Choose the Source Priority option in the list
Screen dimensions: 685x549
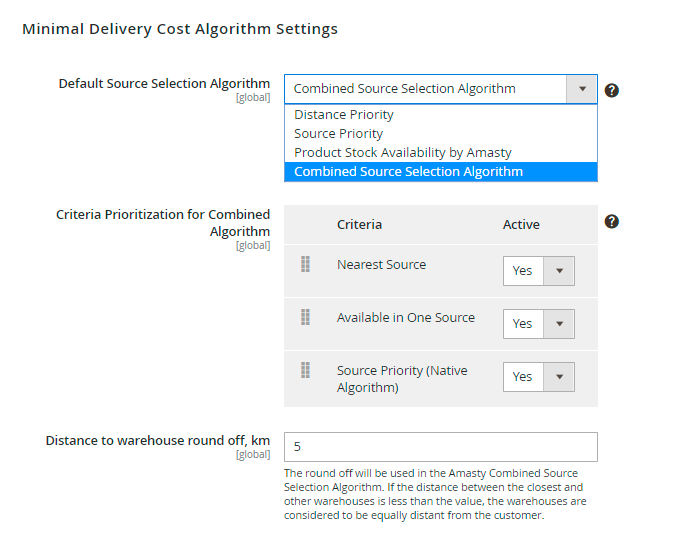tap(339, 134)
